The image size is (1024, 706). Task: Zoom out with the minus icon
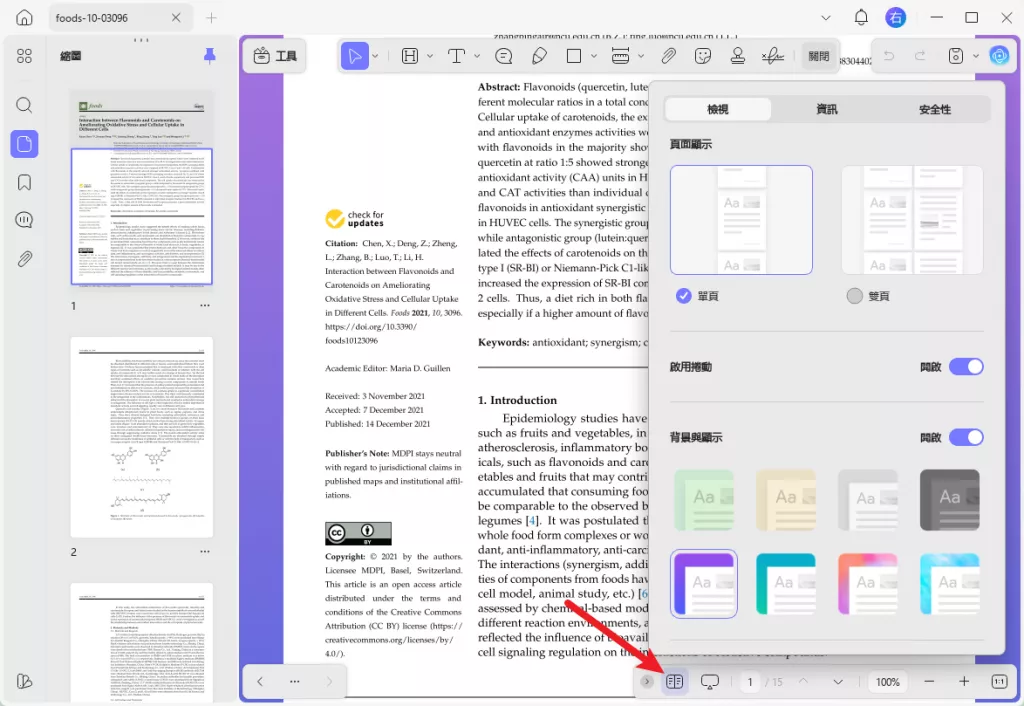[x=929, y=682]
